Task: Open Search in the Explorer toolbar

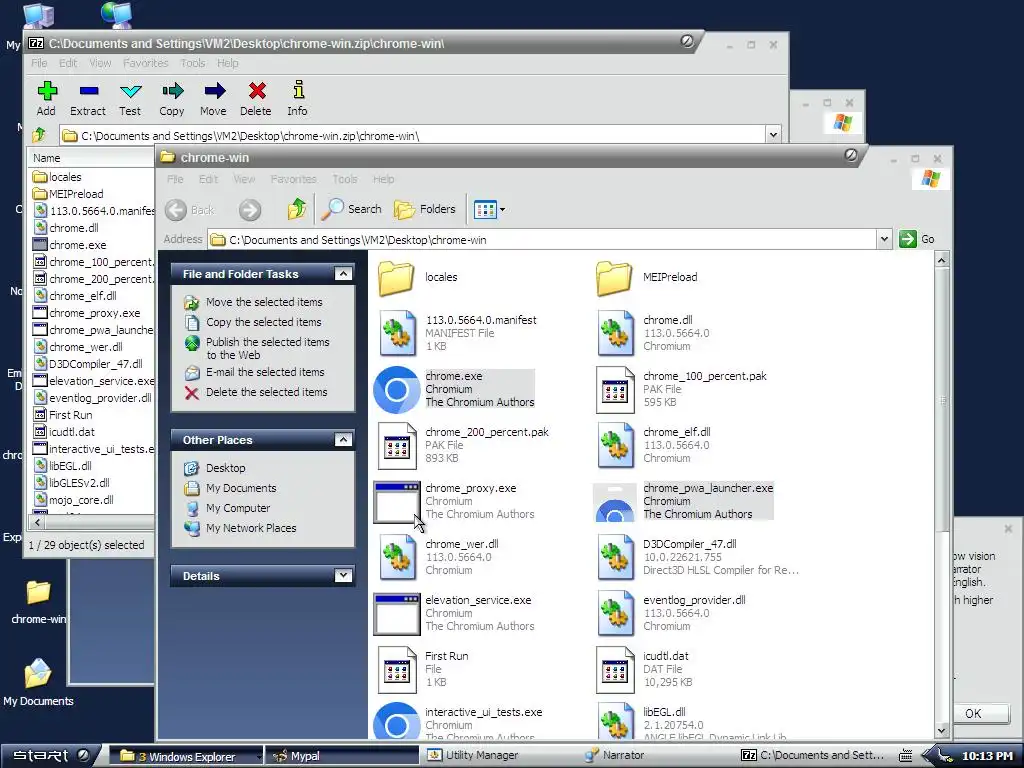Action: tap(352, 209)
